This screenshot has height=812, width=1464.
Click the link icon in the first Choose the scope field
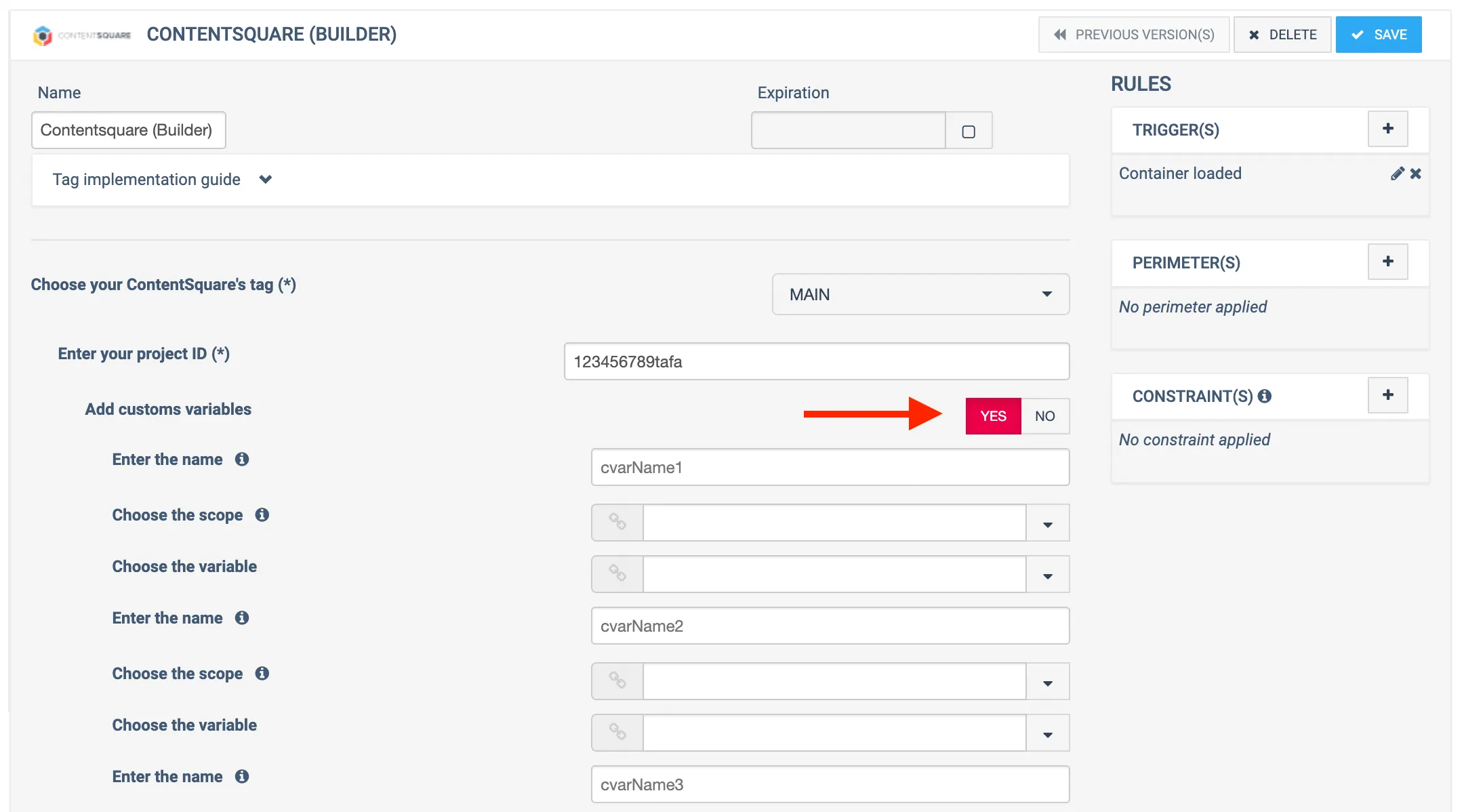pos(617,522)
